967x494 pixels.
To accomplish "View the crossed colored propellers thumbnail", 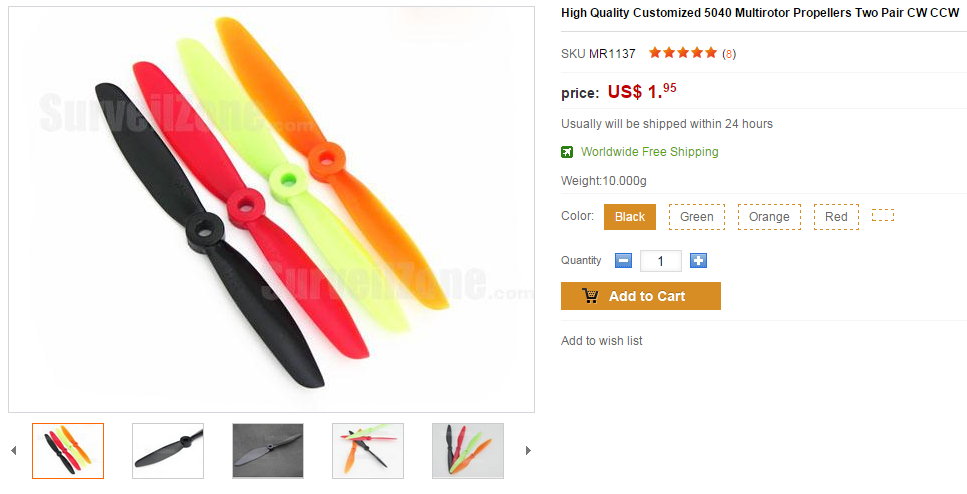I will 368,451.
